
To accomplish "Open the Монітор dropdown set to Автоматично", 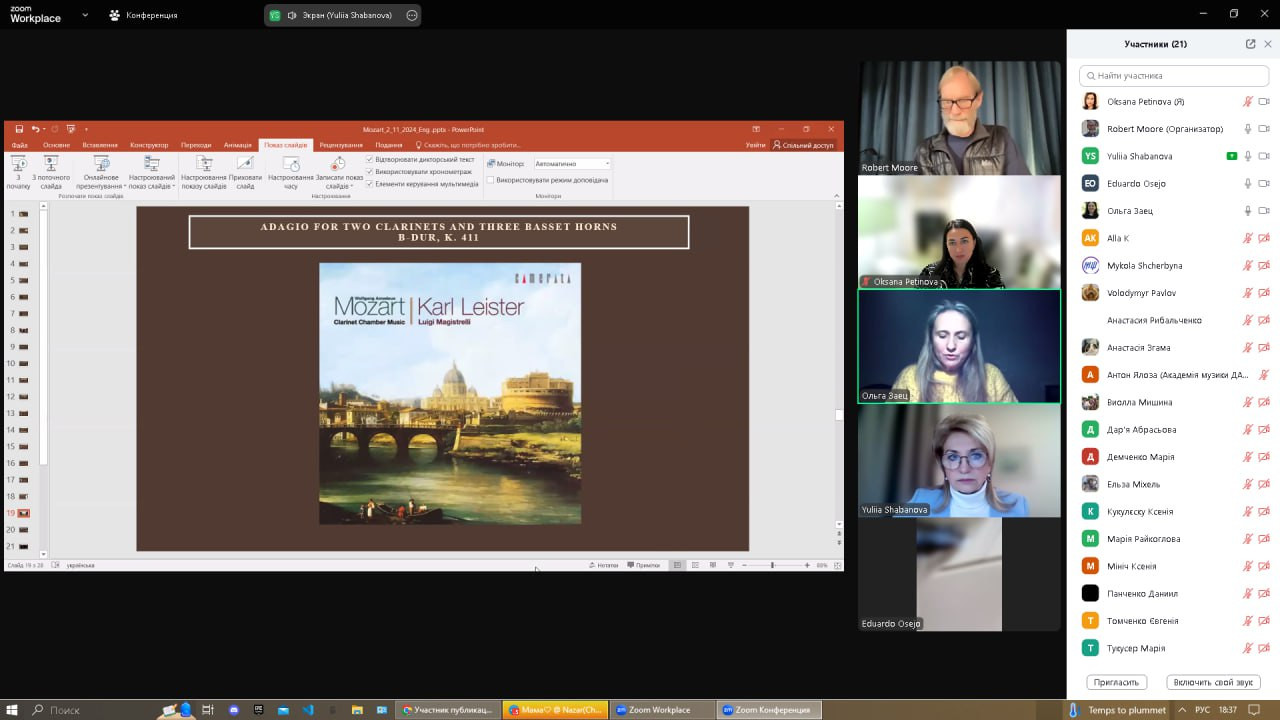I will click(572, 163).
